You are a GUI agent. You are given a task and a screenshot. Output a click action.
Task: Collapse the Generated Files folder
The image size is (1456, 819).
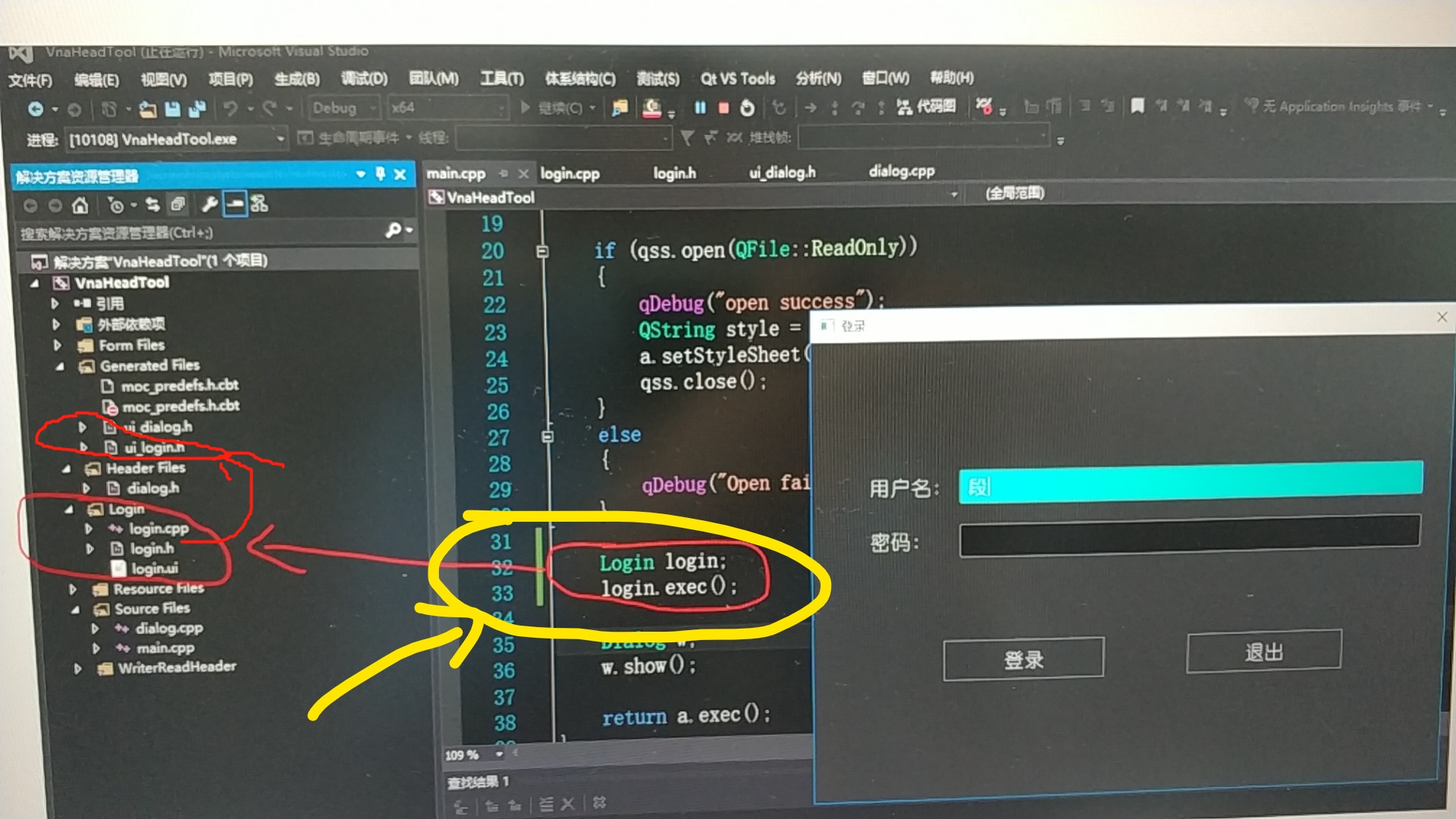click(61, 366)
